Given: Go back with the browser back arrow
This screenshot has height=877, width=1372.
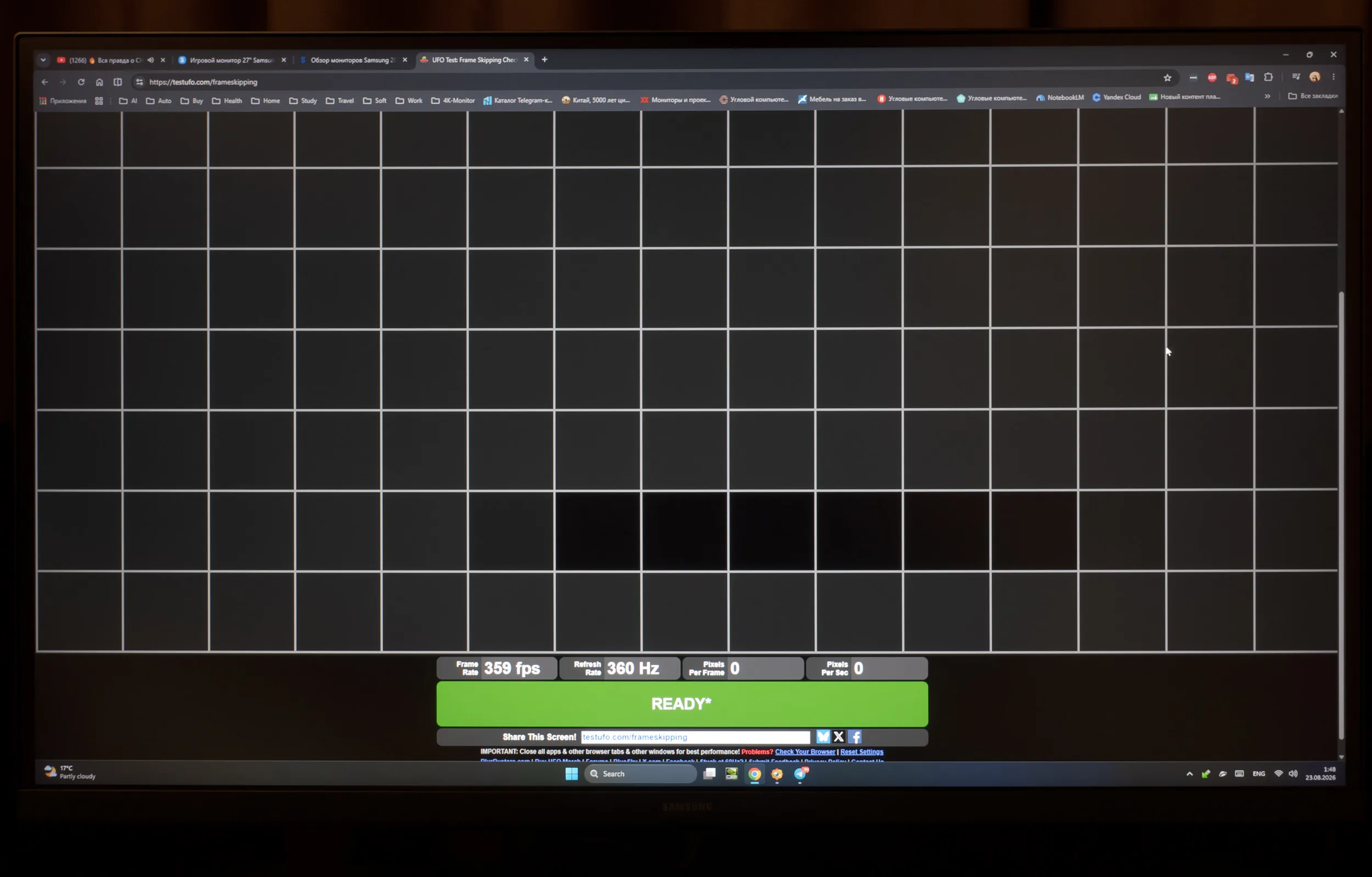Looking at the screenshot, I should [45, 82].
